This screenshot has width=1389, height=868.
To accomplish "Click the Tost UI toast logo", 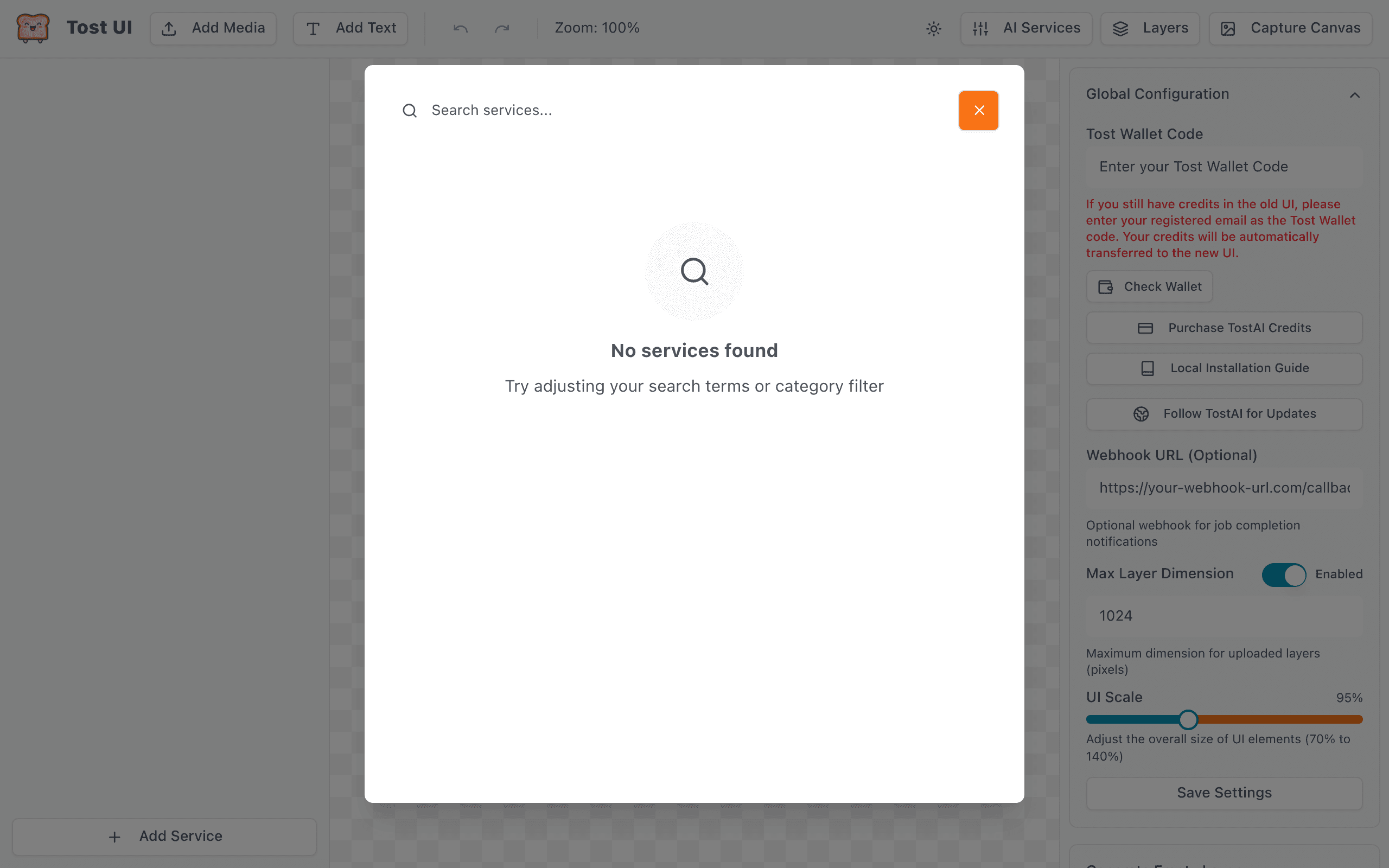I will [x=33, y=28].
